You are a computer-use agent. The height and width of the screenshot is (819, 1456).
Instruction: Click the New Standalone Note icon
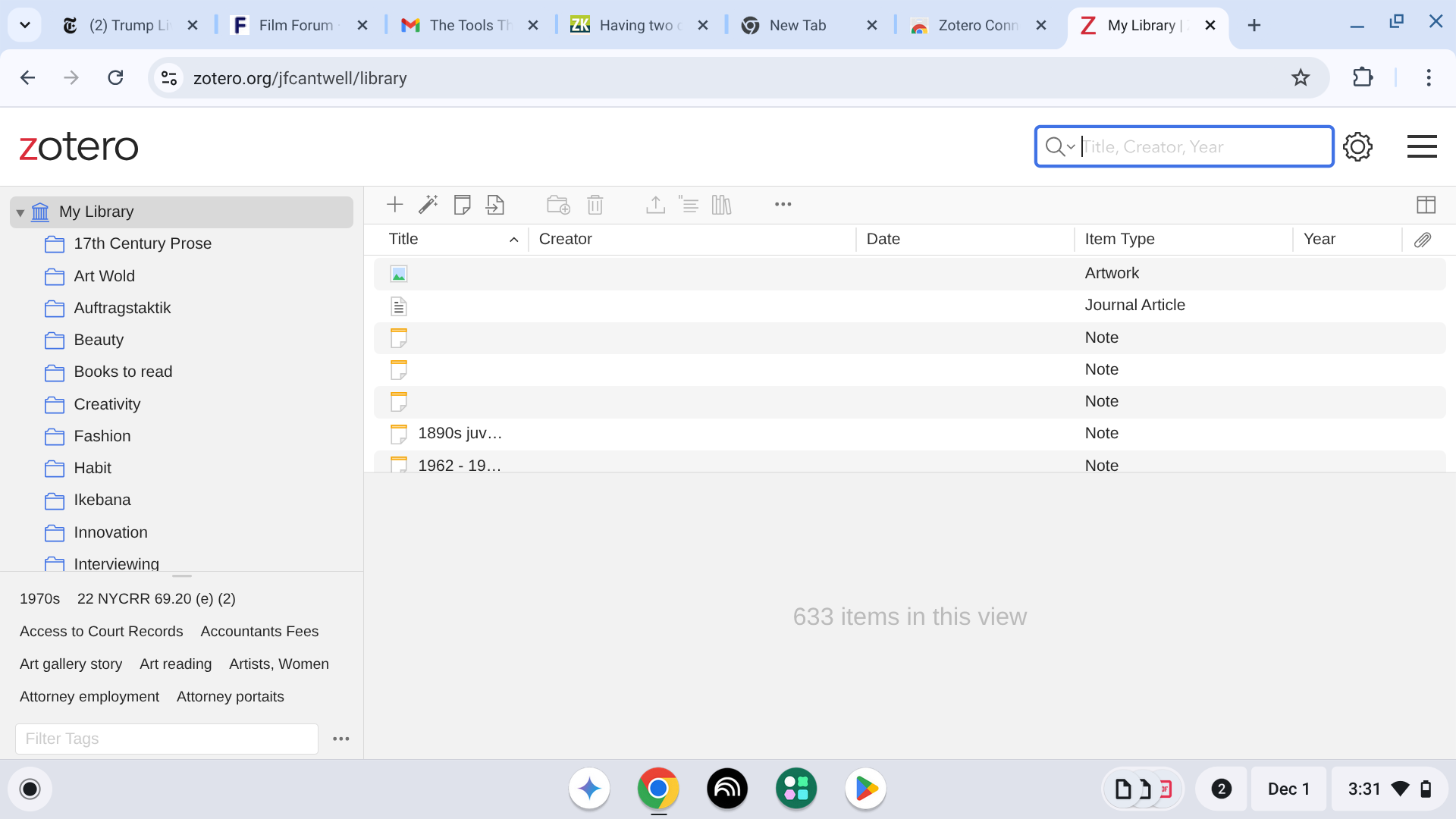pyautogui.click(x=462, y=205)
